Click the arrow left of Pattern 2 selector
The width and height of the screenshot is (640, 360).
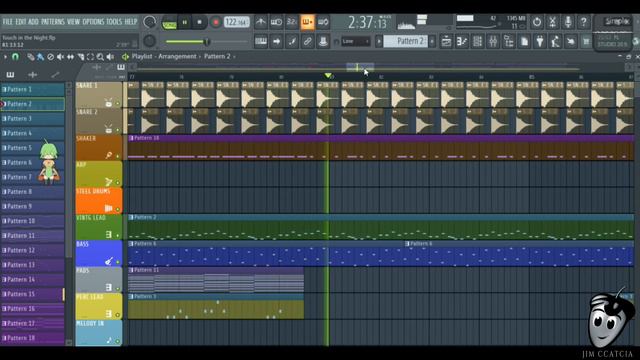(x=379, y=41)
